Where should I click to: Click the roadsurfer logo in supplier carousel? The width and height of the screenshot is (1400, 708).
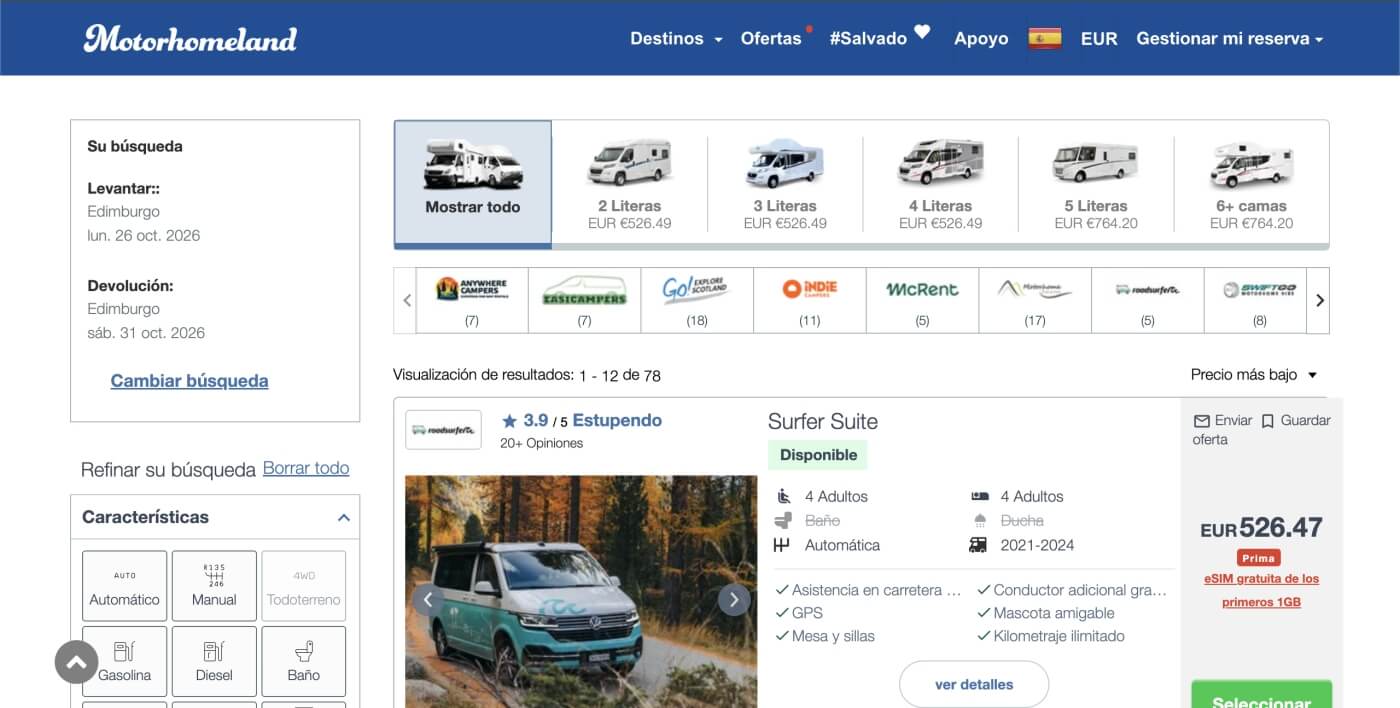coord(1147,290)
